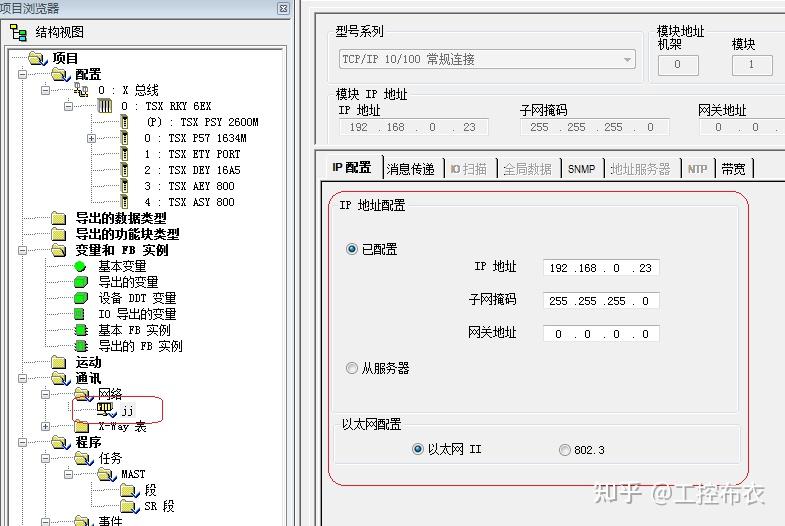
Task: Click the 网关地址 field in IP configuration
Action: [601, 333]
